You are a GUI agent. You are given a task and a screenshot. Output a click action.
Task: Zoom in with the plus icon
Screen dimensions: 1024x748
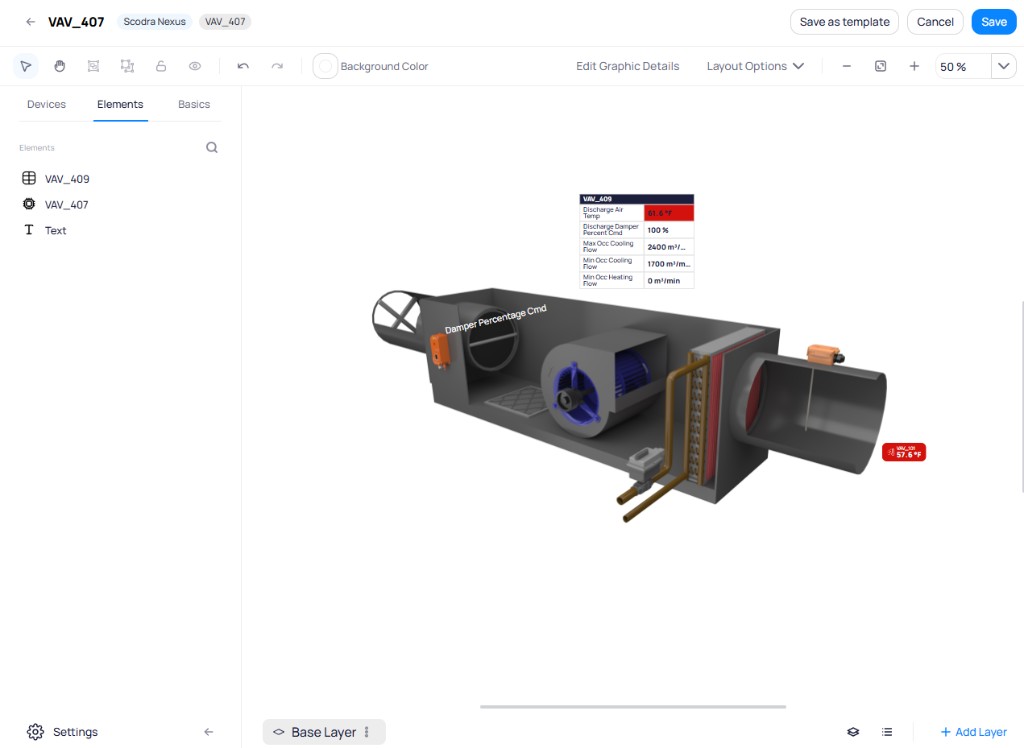click(x=914, y=66)
